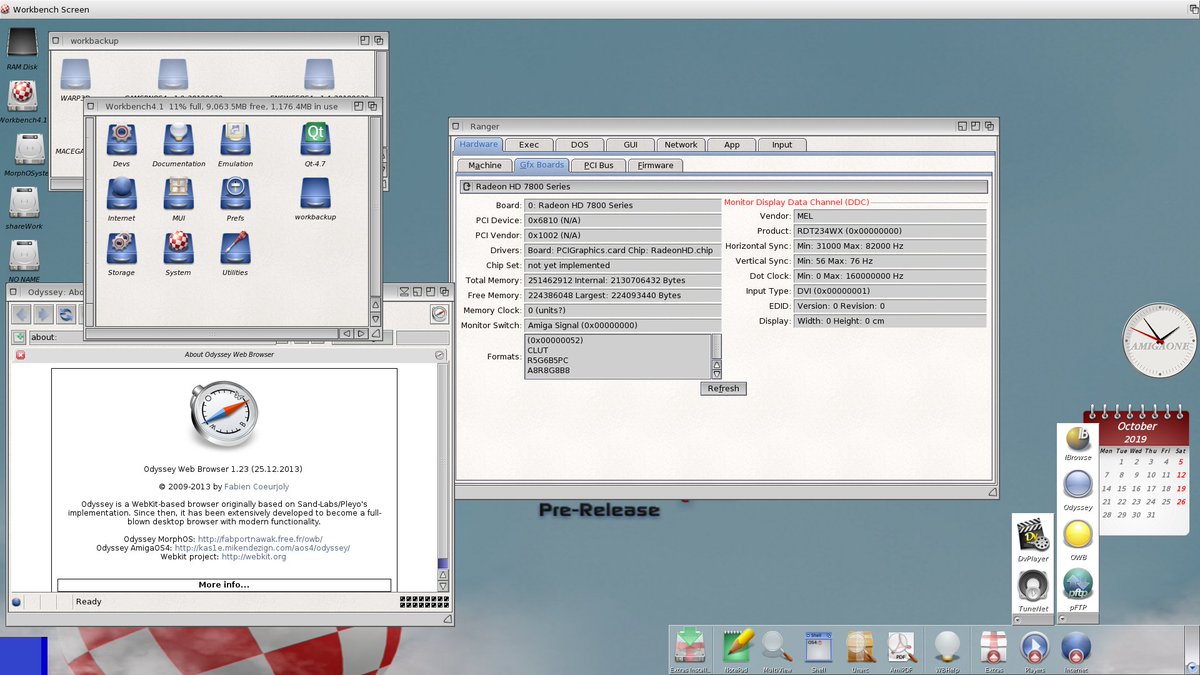Open the MUI drawer

(178, 198)
